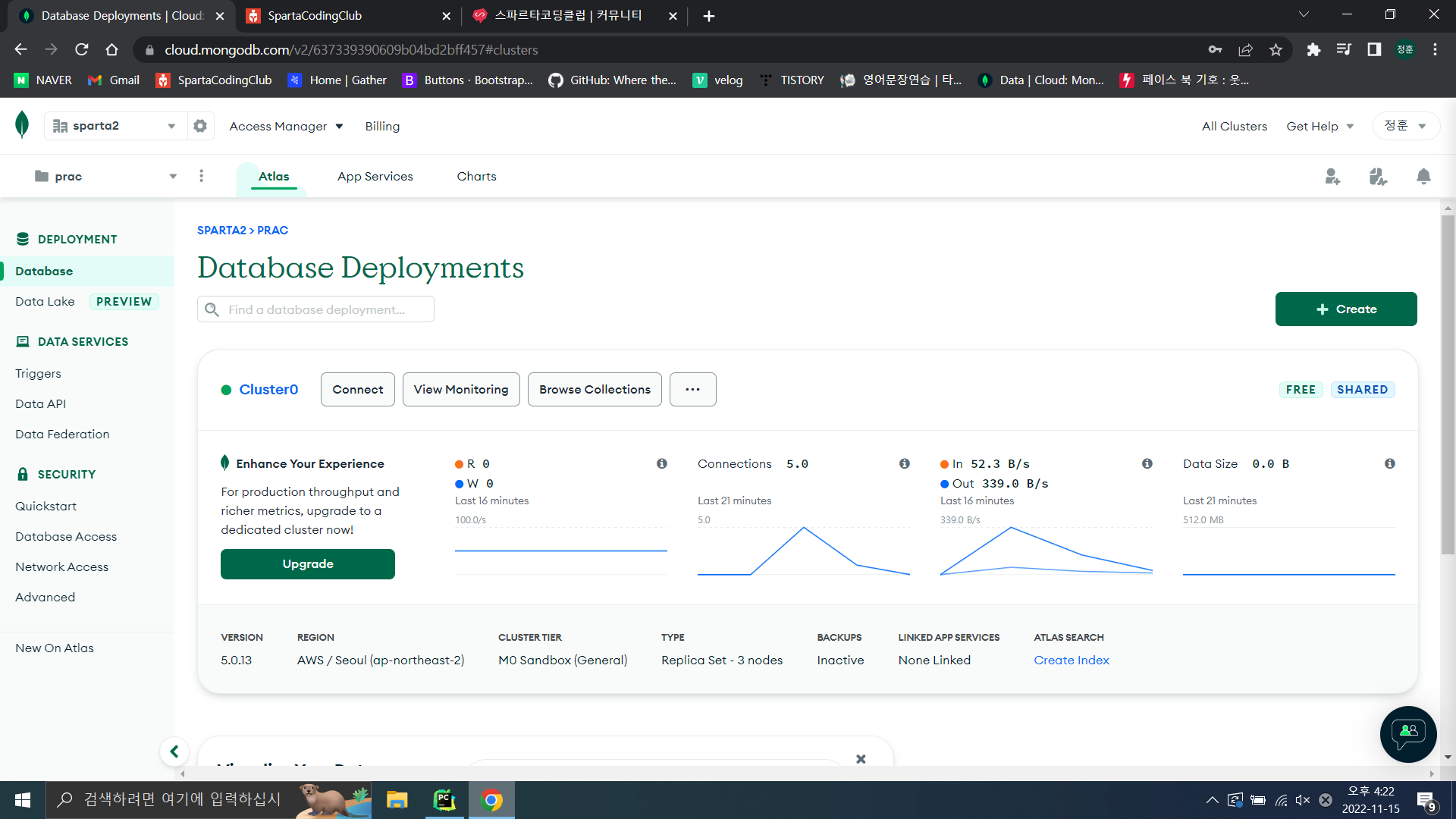Switch to the Atlas tab
The image size is (1456, 819).
pyautogui.click(x=274, y=177)
